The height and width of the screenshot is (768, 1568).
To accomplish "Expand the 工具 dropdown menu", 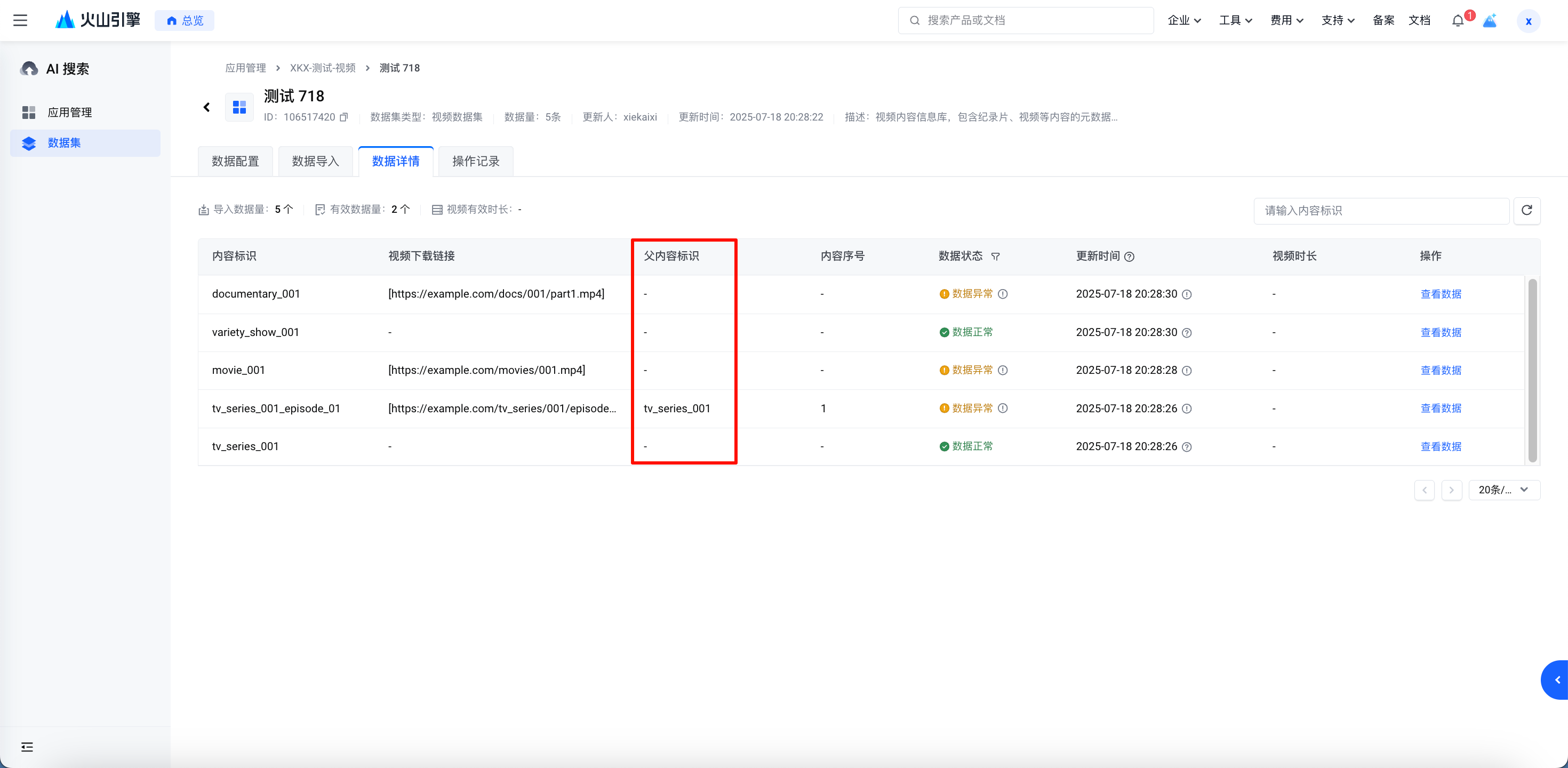I will [1235, 21].
